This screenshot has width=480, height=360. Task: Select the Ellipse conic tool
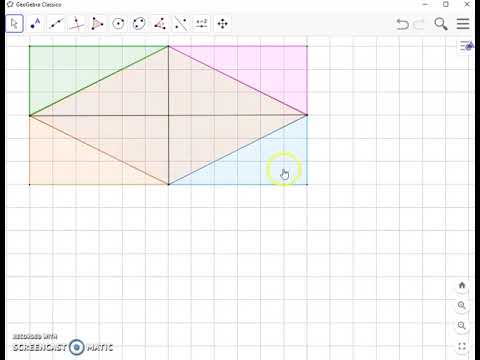click(x=139, y=24)
